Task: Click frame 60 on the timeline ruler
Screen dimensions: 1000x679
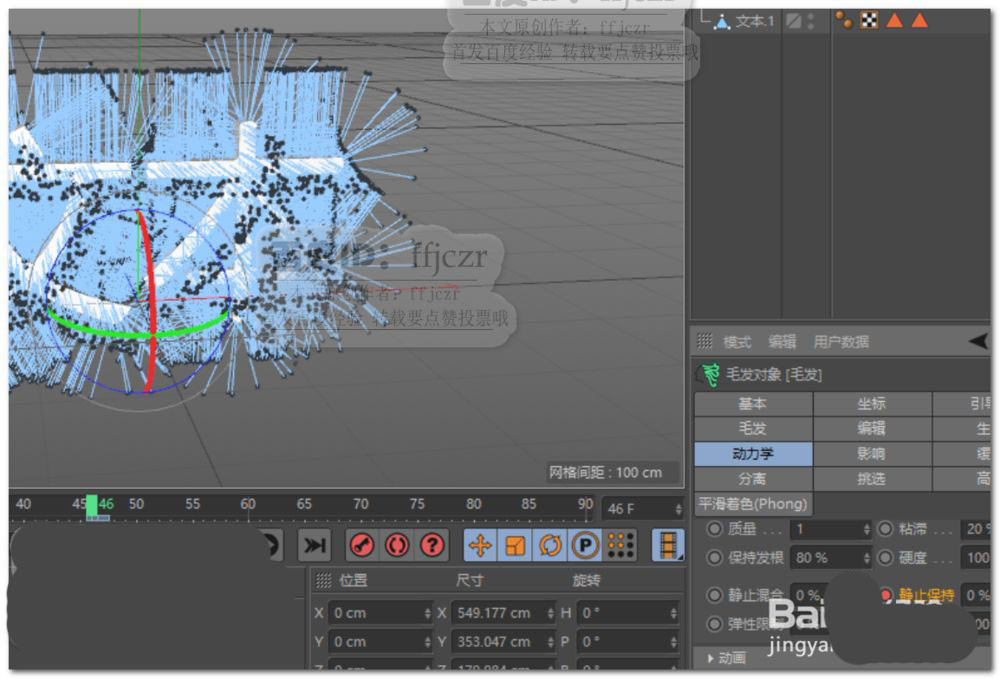Action: click(247, 504)
